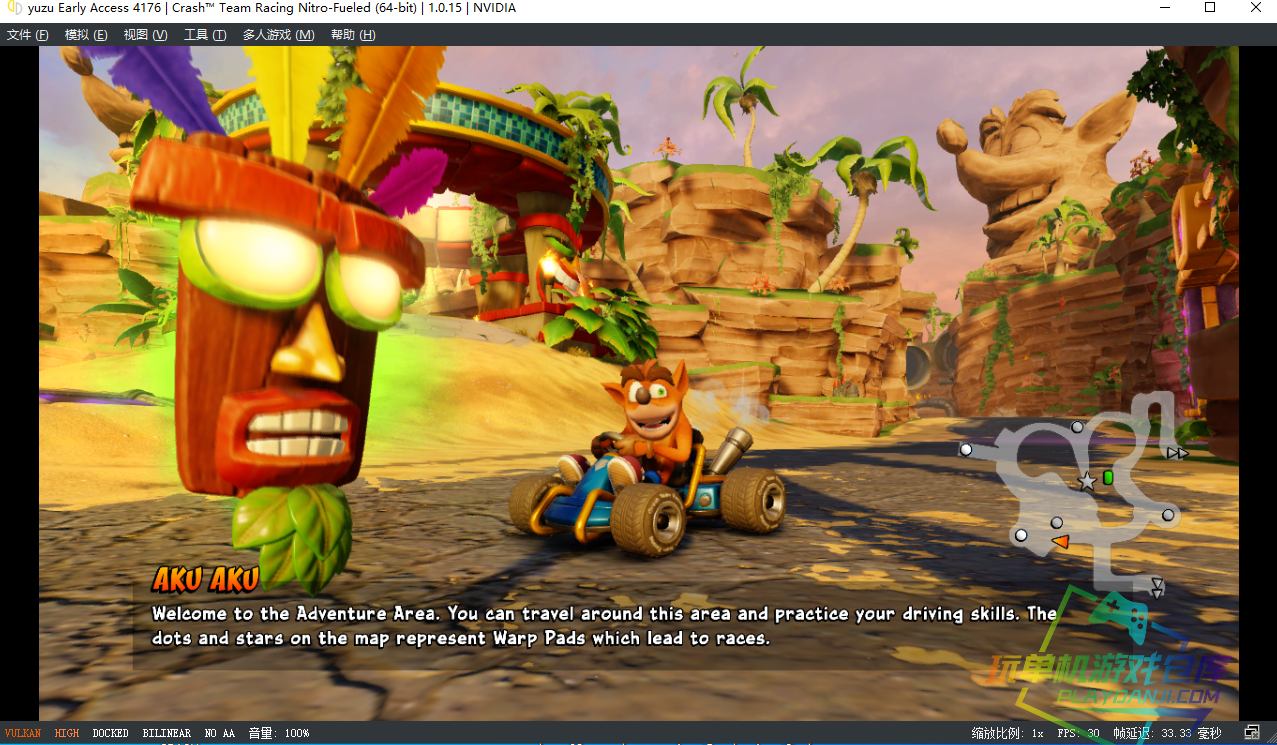
Task: Click the yuzu application icon in title bar
Action: (x=15, y=8)
